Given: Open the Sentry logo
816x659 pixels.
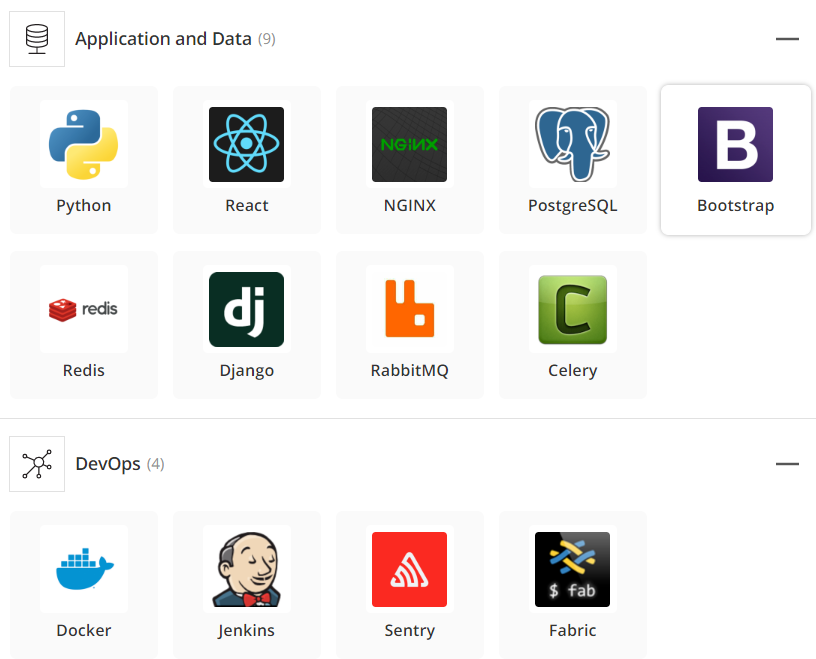Looking at the screenshot, I should point(409,569).
